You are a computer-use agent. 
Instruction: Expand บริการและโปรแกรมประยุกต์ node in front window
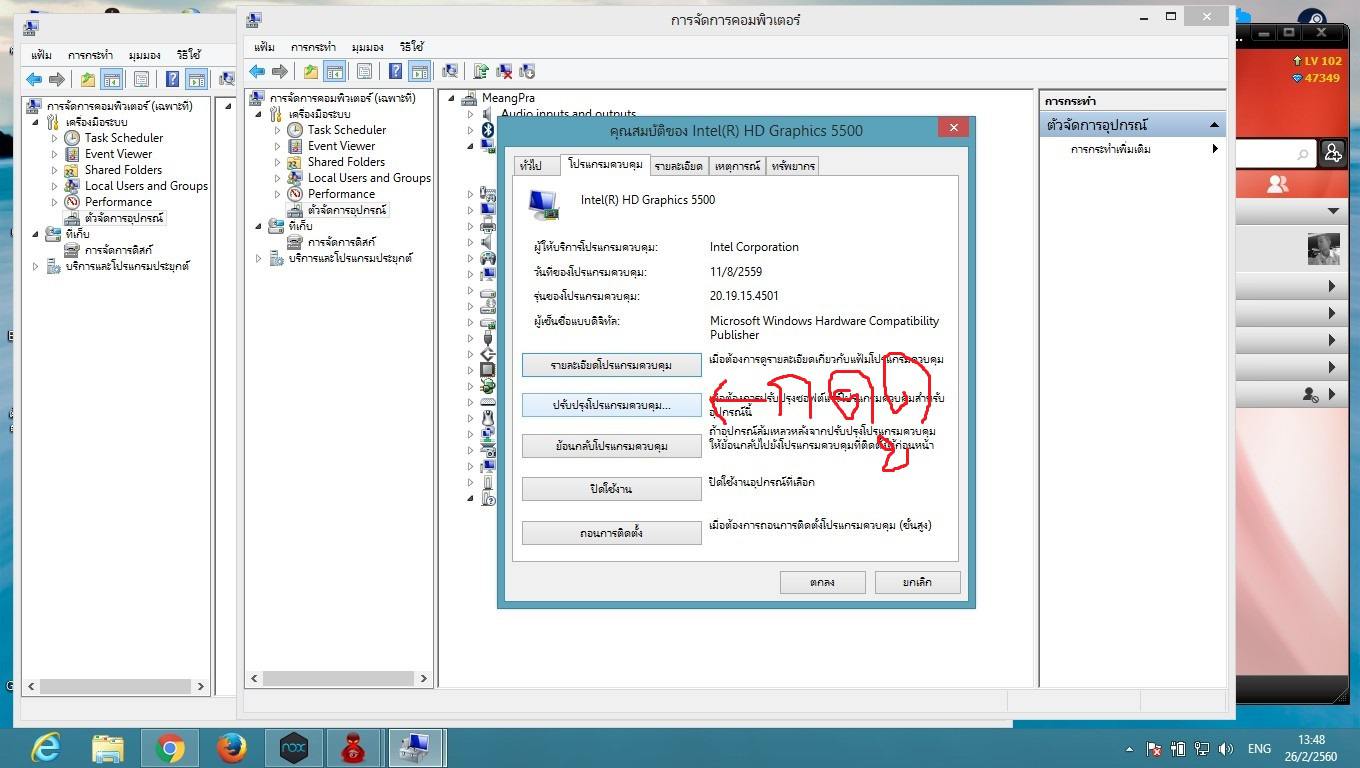[259, 258]
